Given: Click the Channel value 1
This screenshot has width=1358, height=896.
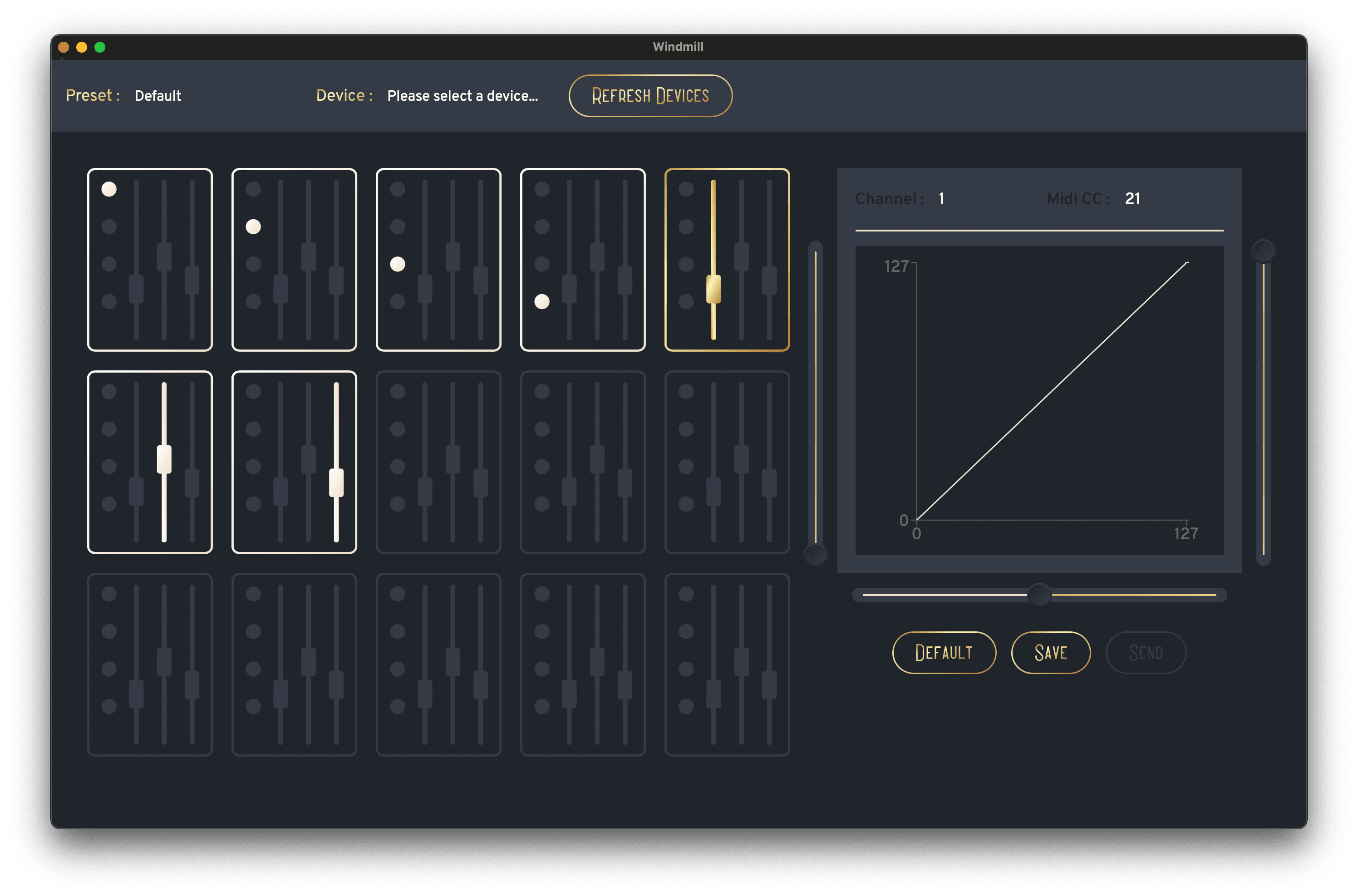Looking at the screenshot, I should tap(941, 199).
